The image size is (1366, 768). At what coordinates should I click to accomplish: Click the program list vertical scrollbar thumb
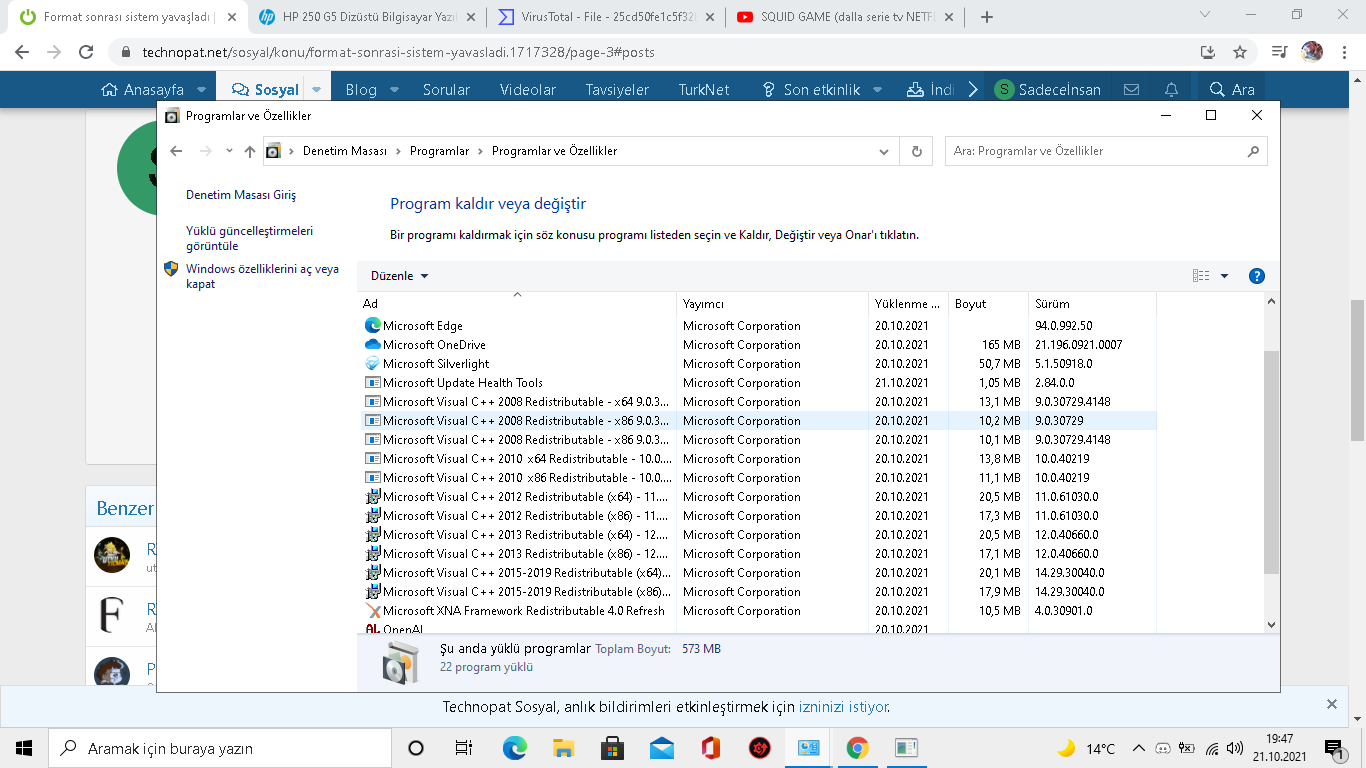[1271, 462]
